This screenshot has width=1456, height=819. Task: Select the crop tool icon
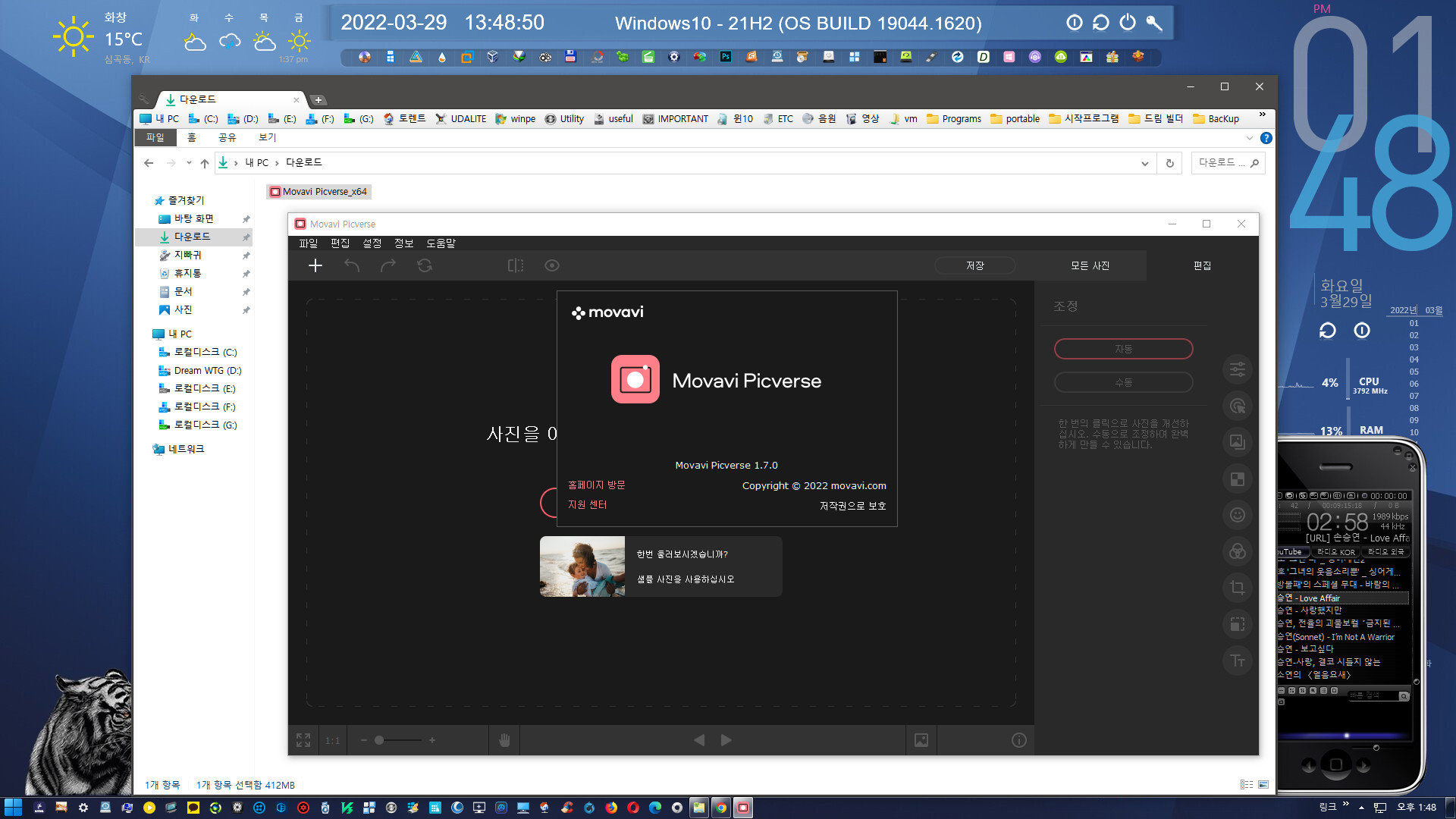click(x=1238, y=588)
